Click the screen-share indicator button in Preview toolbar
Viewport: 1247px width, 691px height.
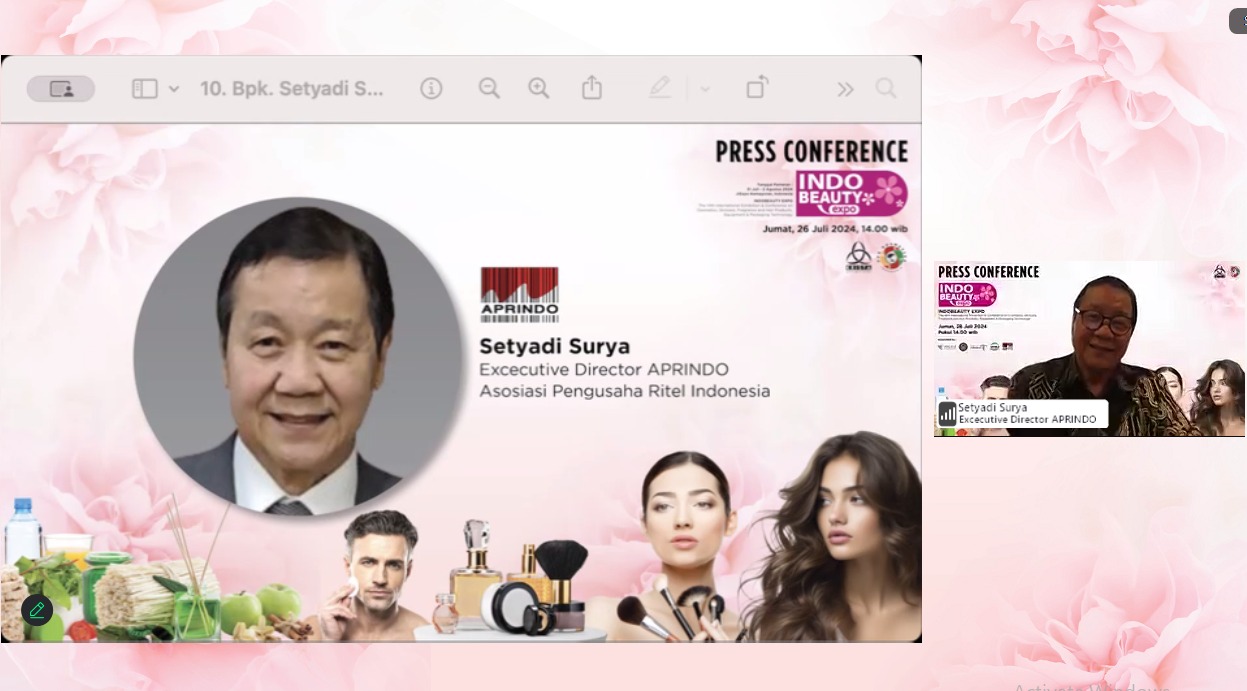(x=61, y=89)
